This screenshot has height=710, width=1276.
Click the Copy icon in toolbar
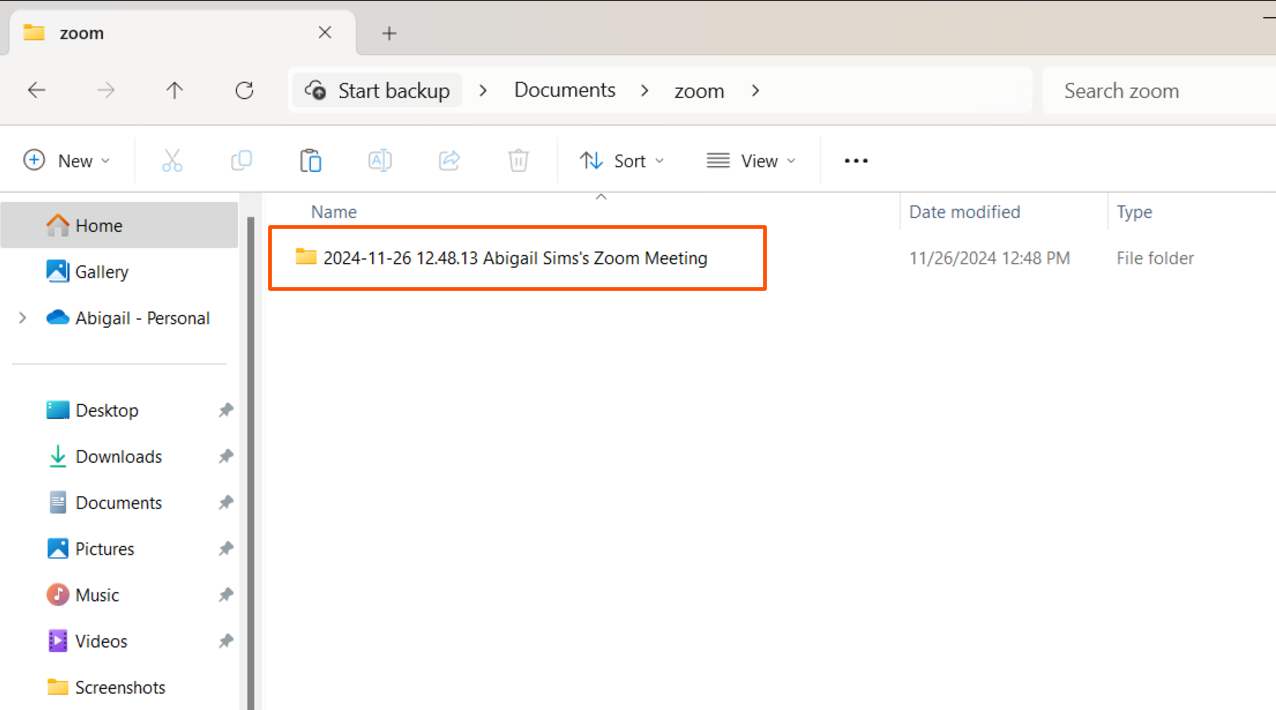coord(241,161)
